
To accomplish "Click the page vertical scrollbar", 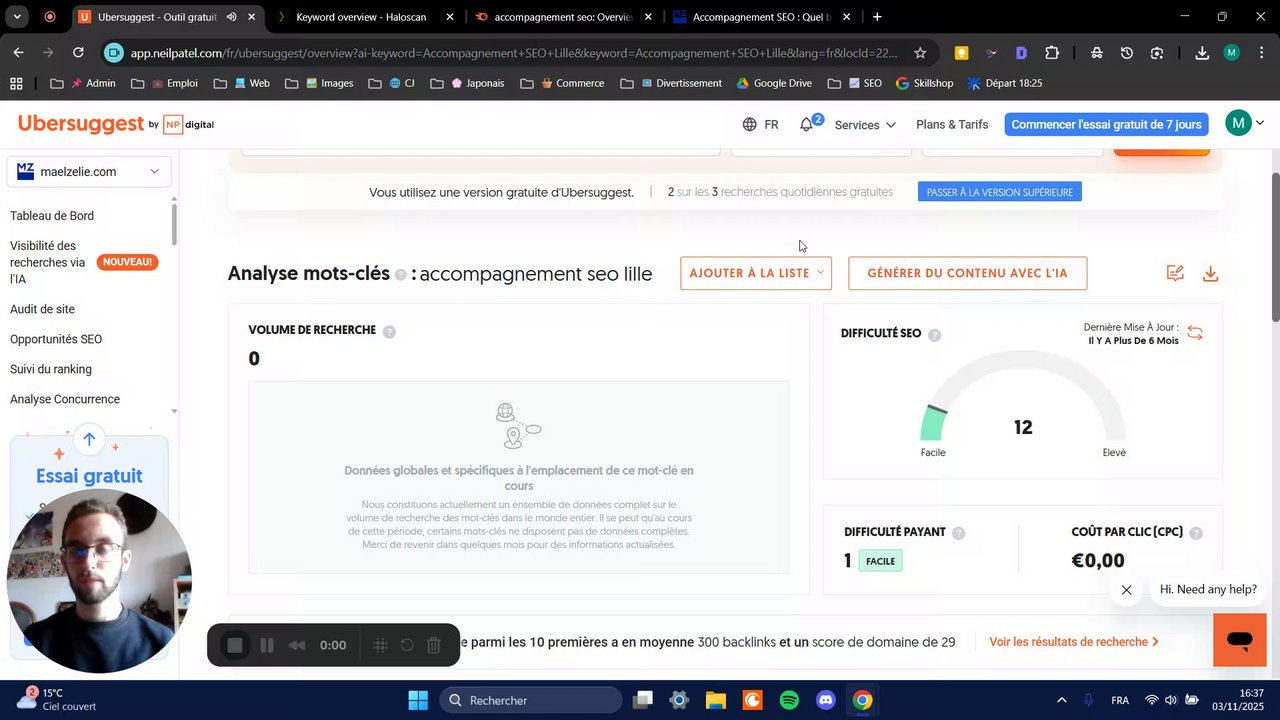I will (x=1275, y=246).
